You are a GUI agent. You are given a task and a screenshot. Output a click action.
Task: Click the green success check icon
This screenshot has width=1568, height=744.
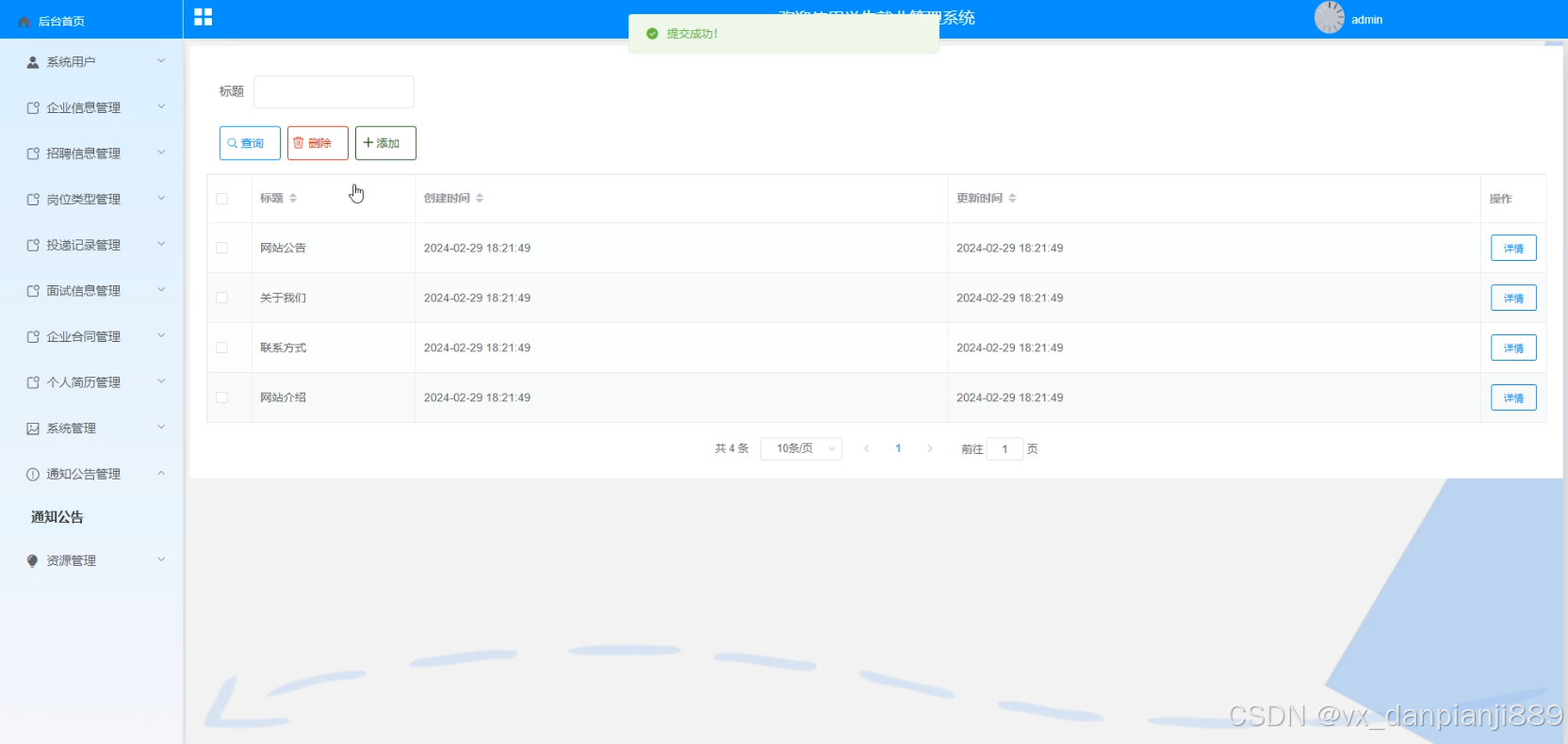tap(652, 34)
